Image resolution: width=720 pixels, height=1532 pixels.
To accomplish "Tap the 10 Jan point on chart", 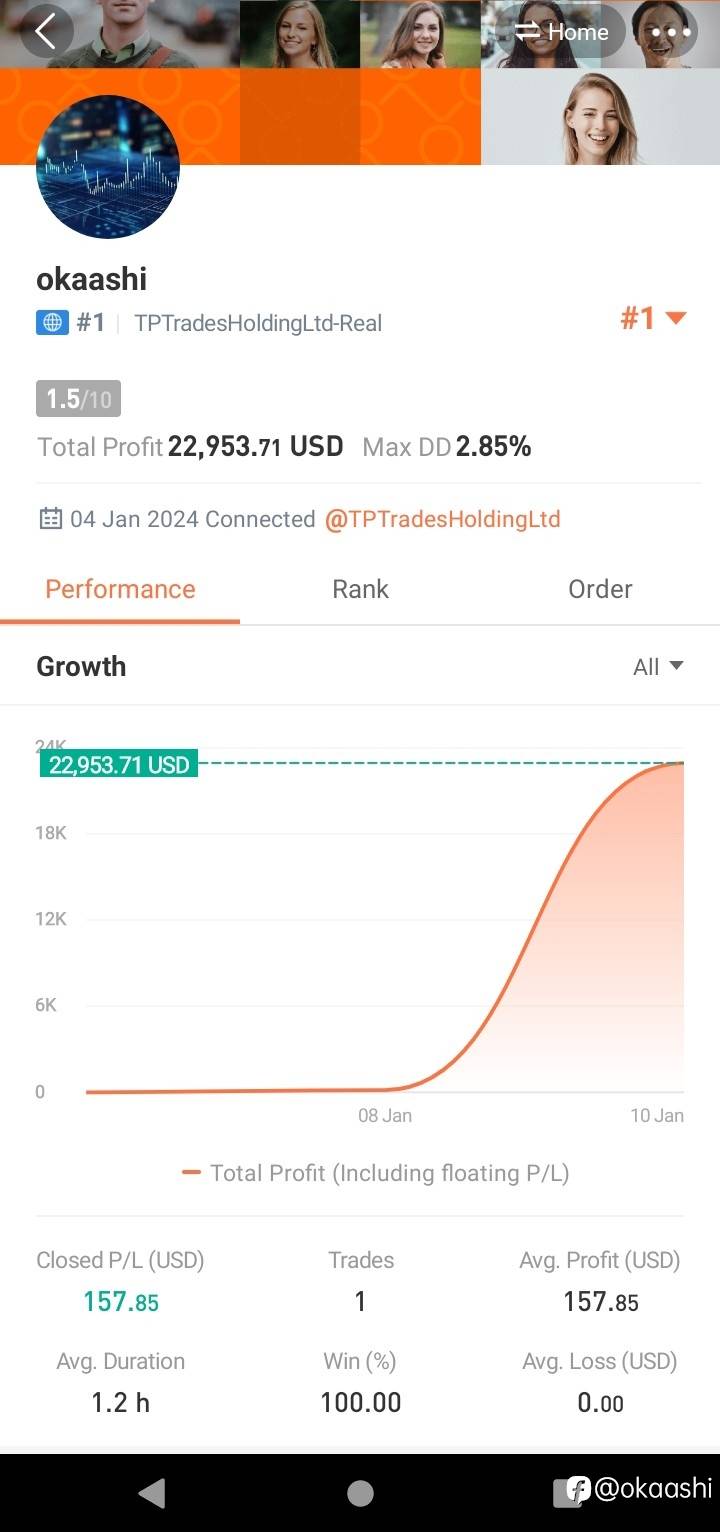I will pos(682,764).
